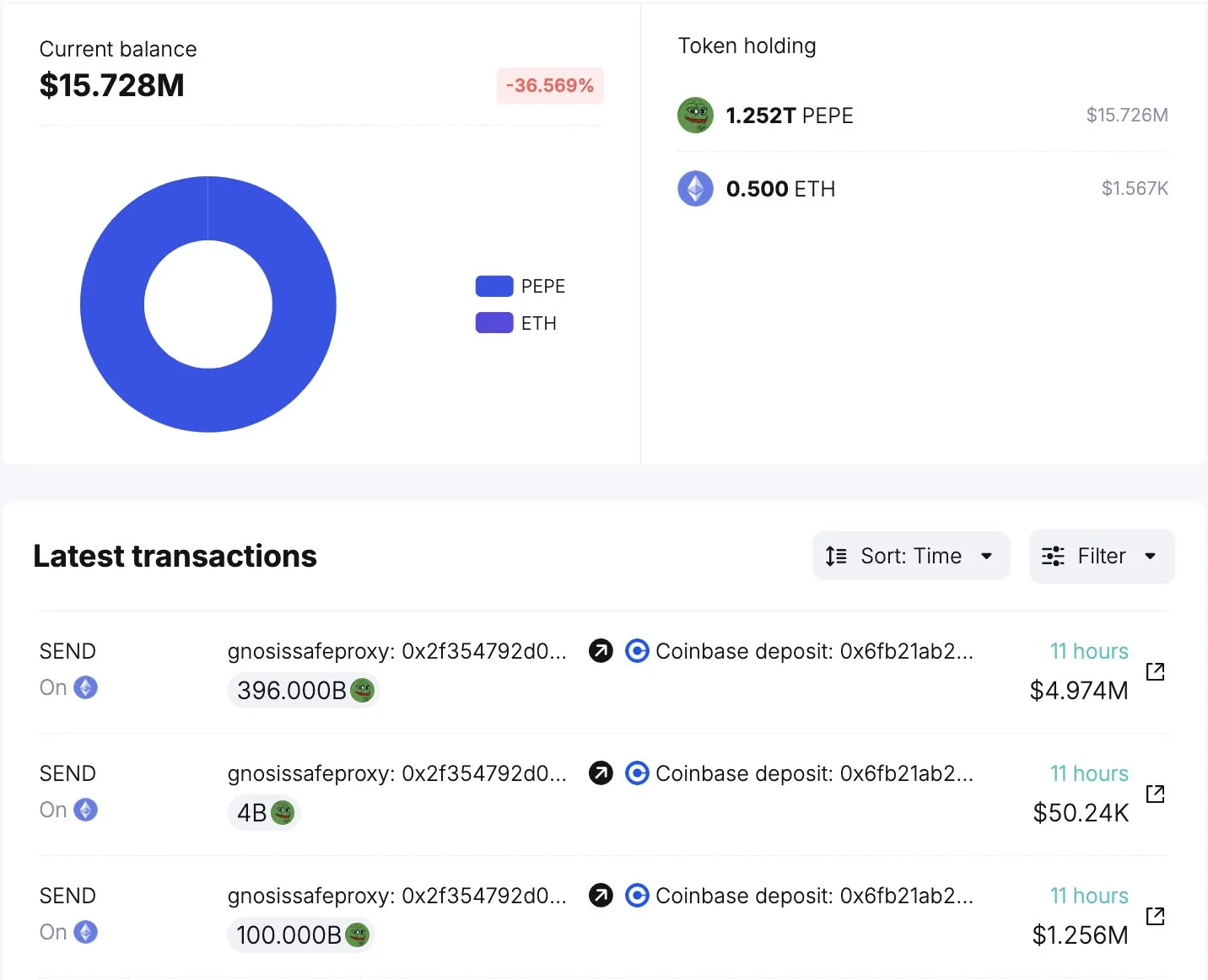Viewport: 1208px width, 980px height.
Task: Click arrow icon in the 4B transaction row
Action: click(x=601, y=773)
